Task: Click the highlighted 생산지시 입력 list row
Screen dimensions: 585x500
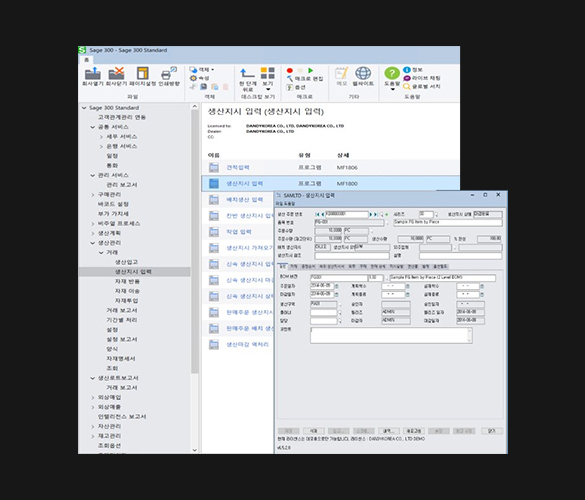Action: [331, 184]
